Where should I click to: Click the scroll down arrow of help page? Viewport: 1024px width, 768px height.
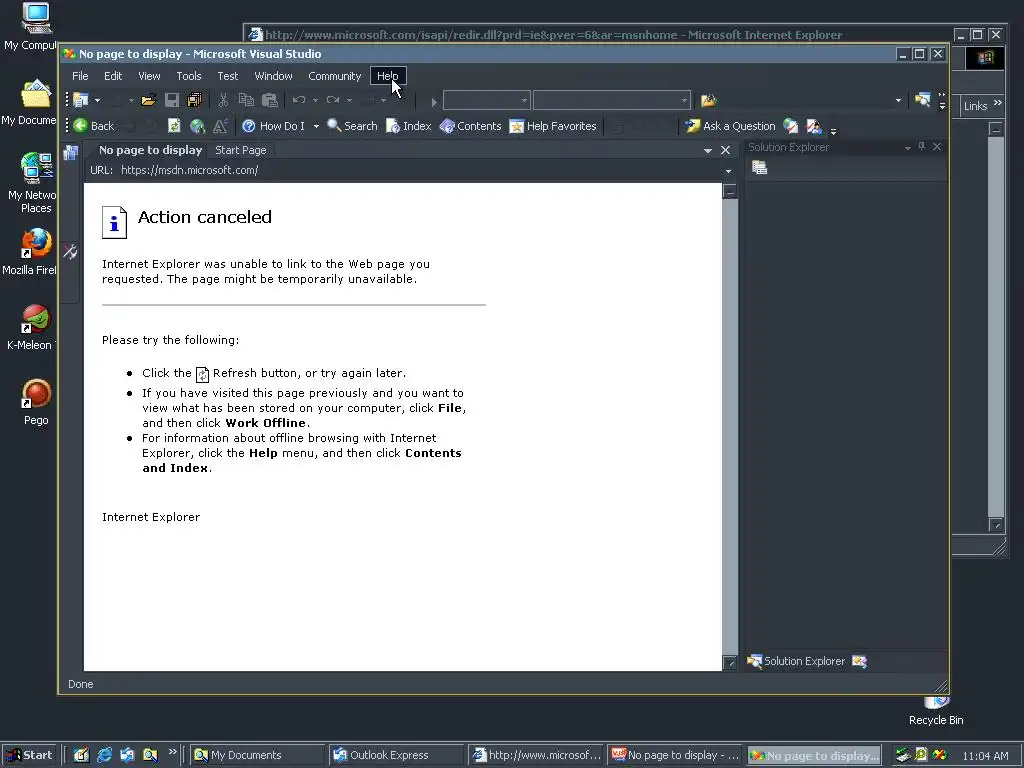[x=729, y=663]
